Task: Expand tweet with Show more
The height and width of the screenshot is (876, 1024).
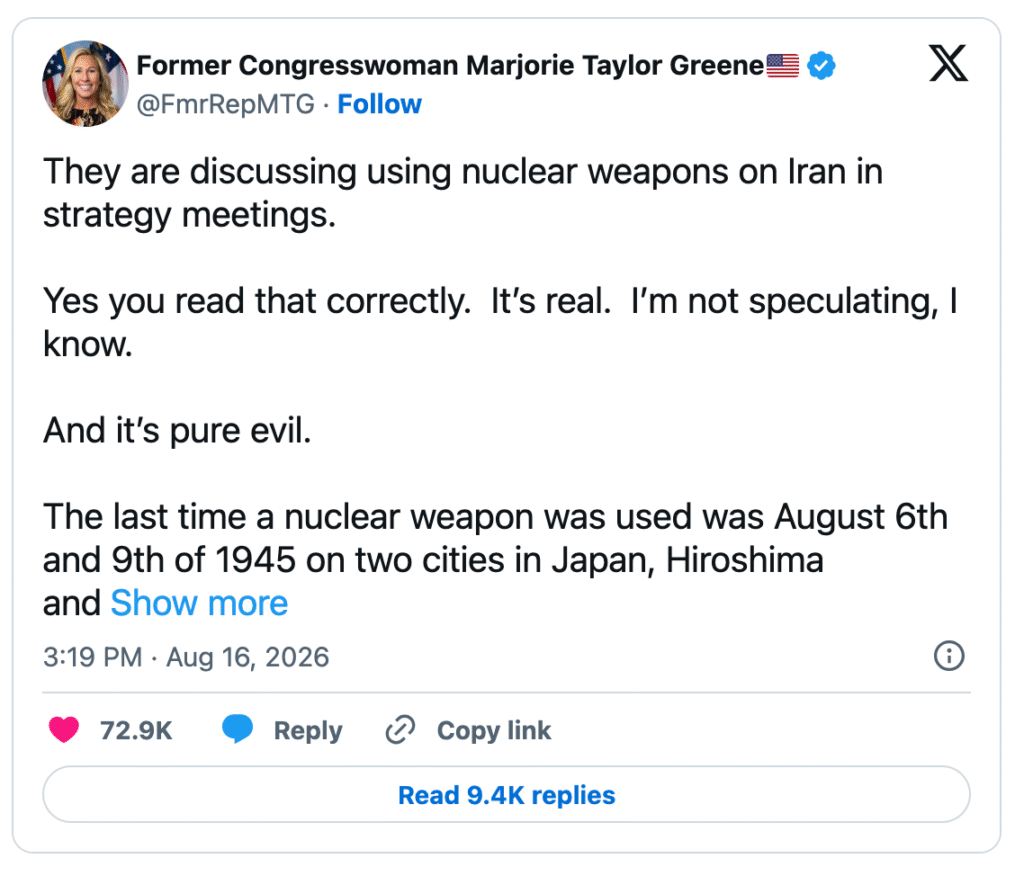Action: point(199,602)
